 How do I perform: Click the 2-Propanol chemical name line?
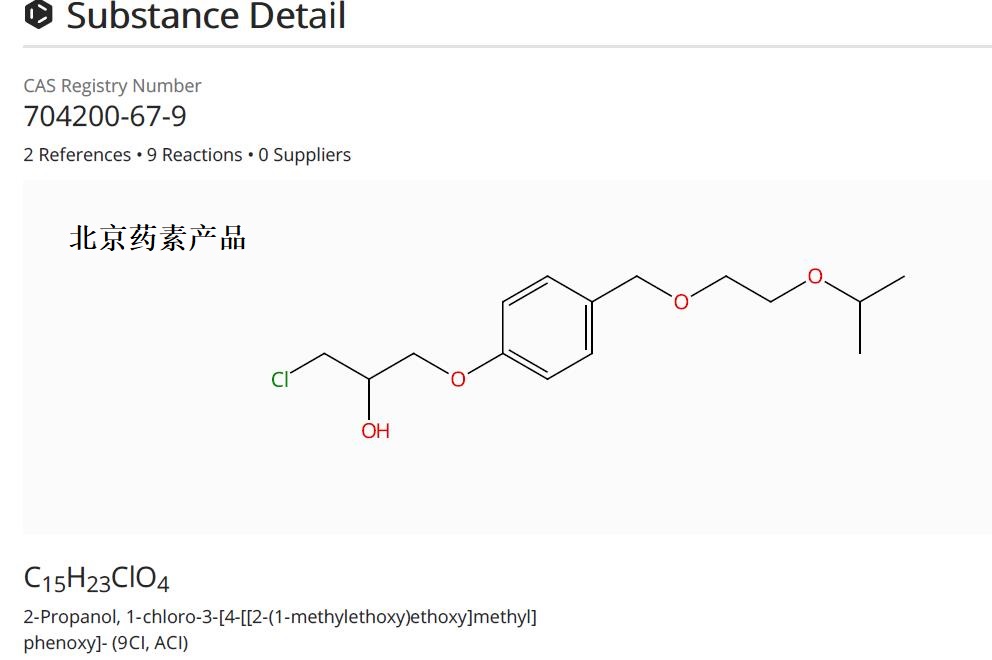[x=280, y=617]
